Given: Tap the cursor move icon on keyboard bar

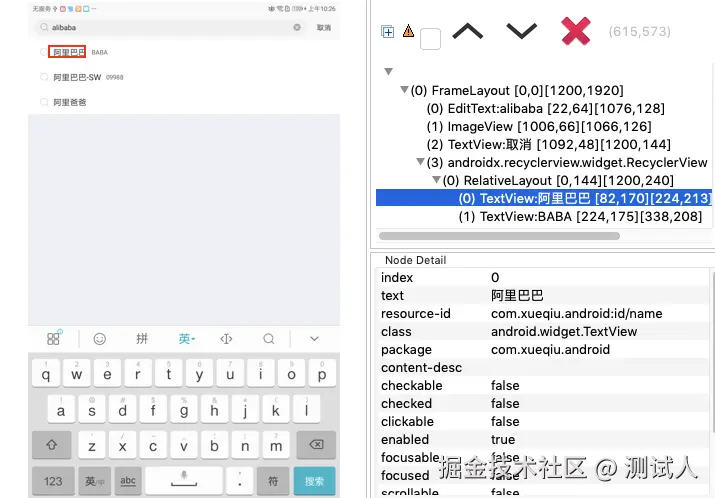Looking at the screenshot, I should tap(226, 339).
